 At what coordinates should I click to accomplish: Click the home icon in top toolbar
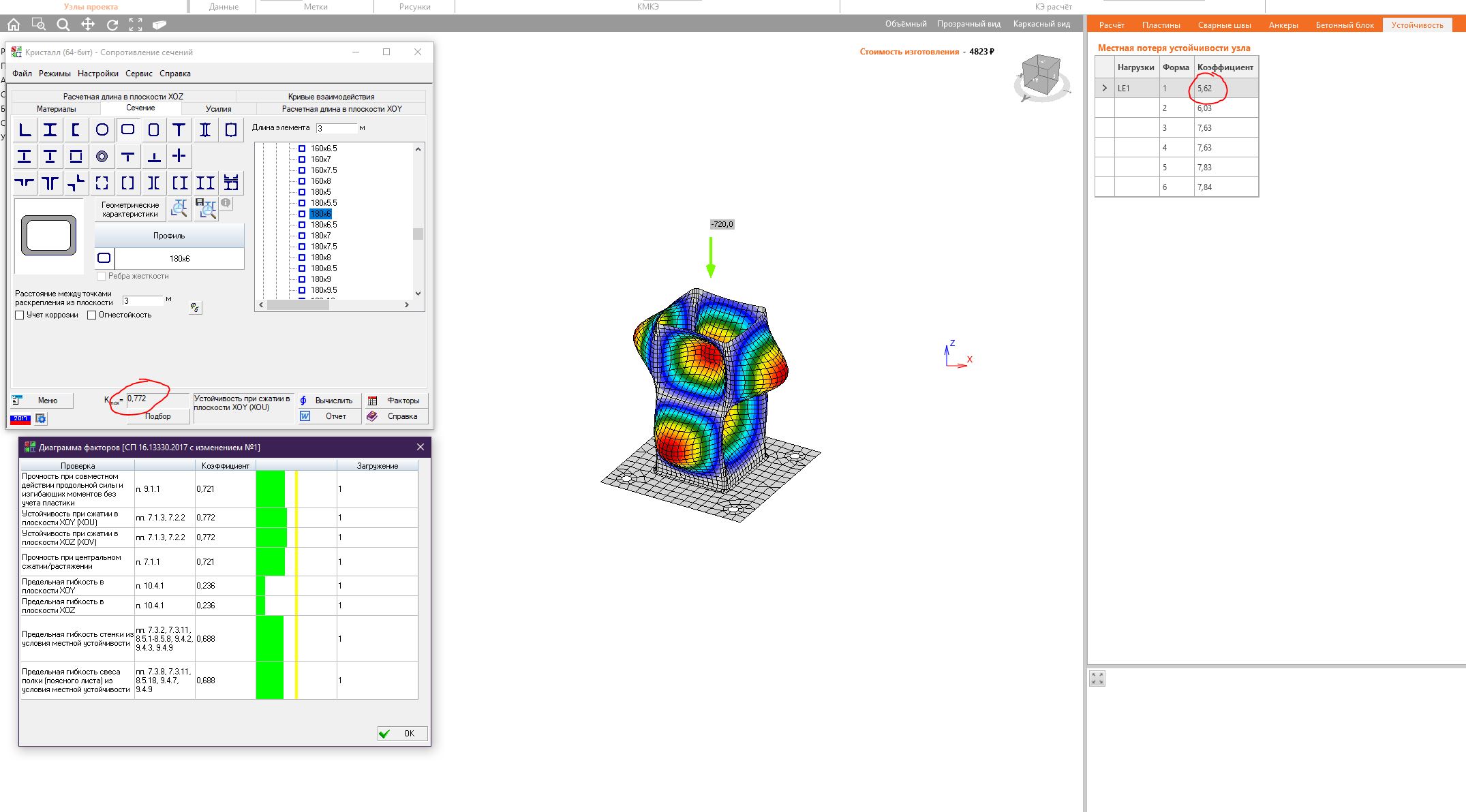(x=14, y=25)
